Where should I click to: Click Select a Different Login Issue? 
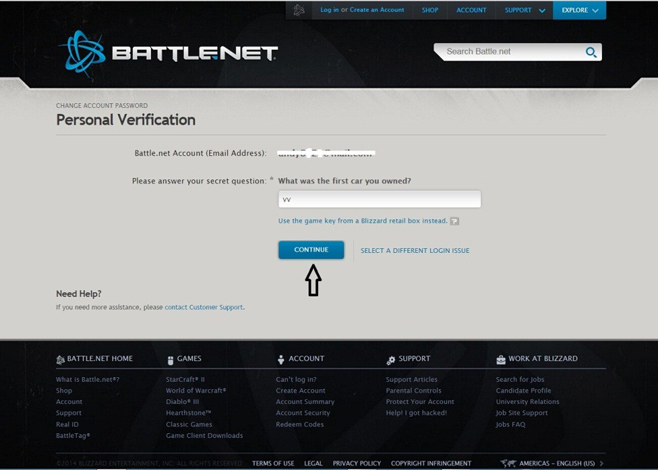(x=415, y=251)
